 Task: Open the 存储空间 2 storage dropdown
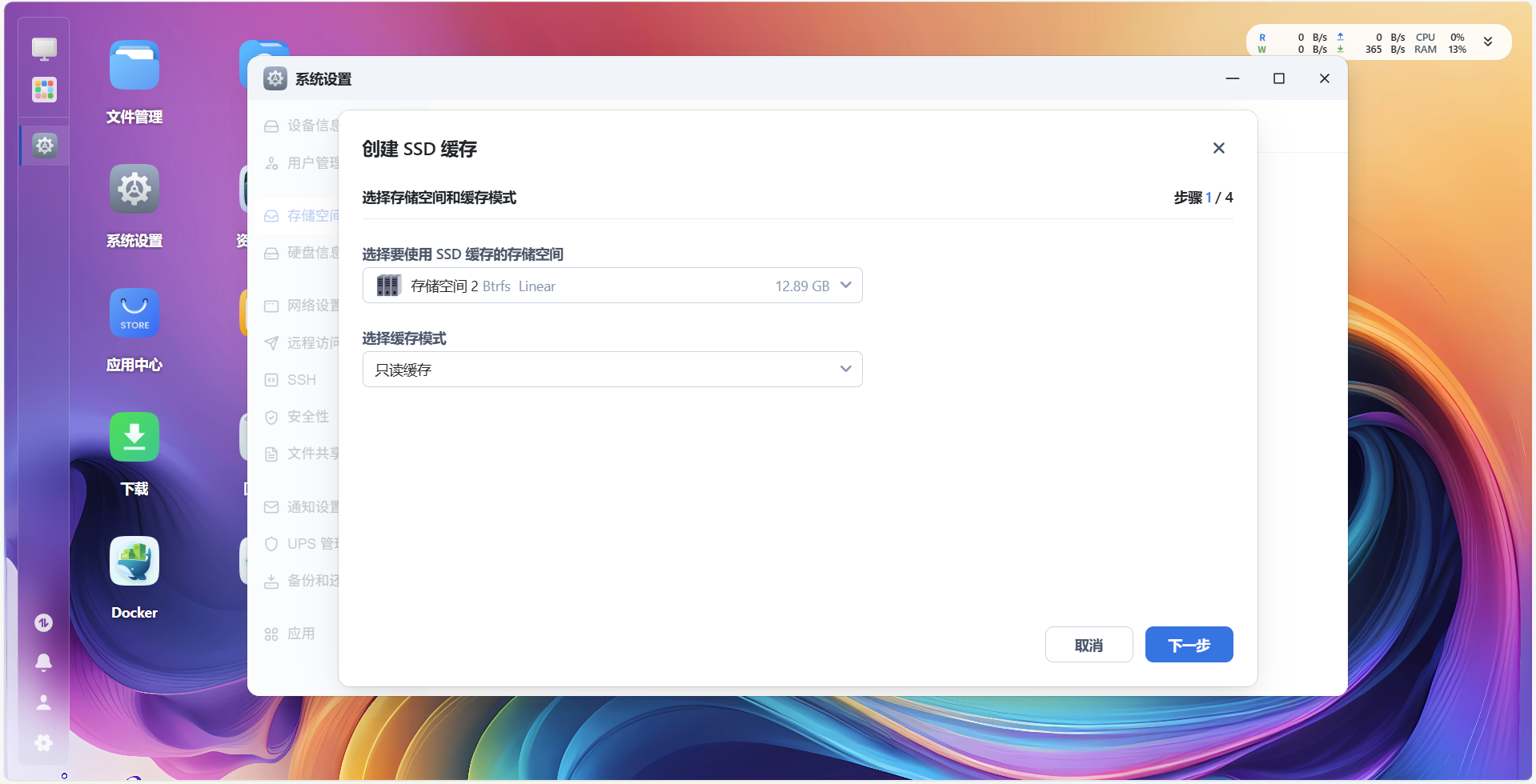[612, 286]
